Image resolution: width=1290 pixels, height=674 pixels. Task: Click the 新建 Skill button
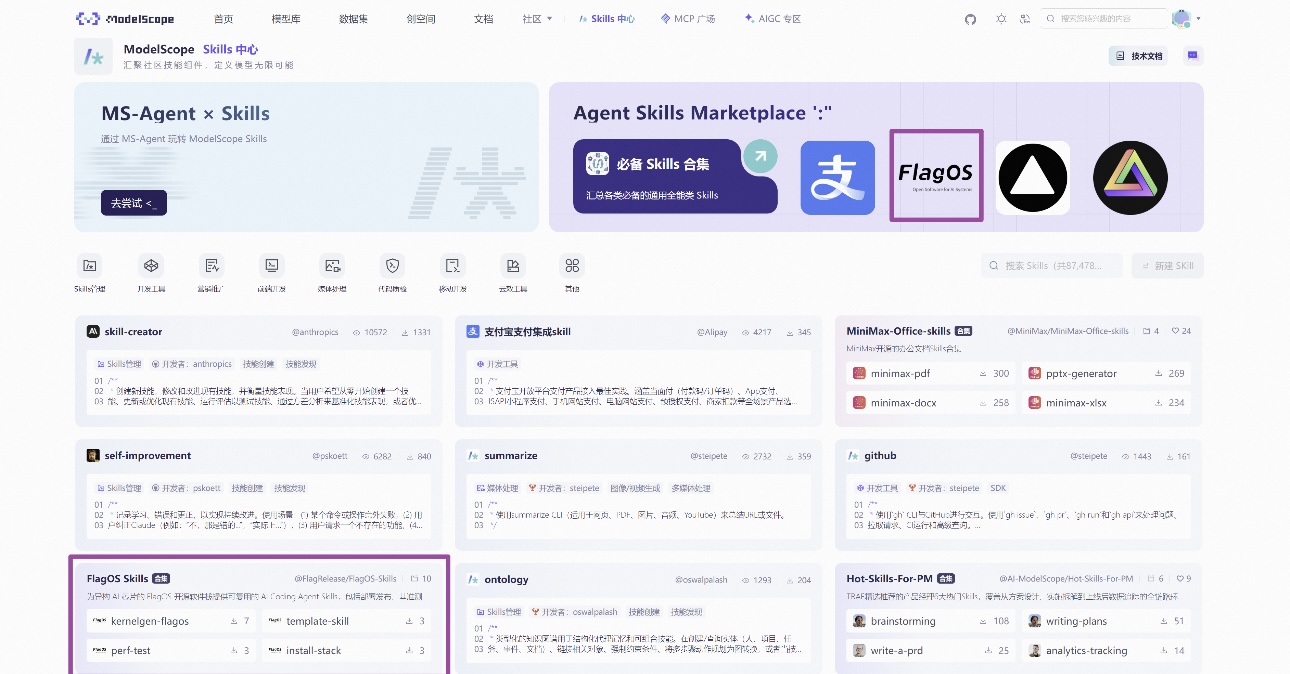tap(1167, 266)
